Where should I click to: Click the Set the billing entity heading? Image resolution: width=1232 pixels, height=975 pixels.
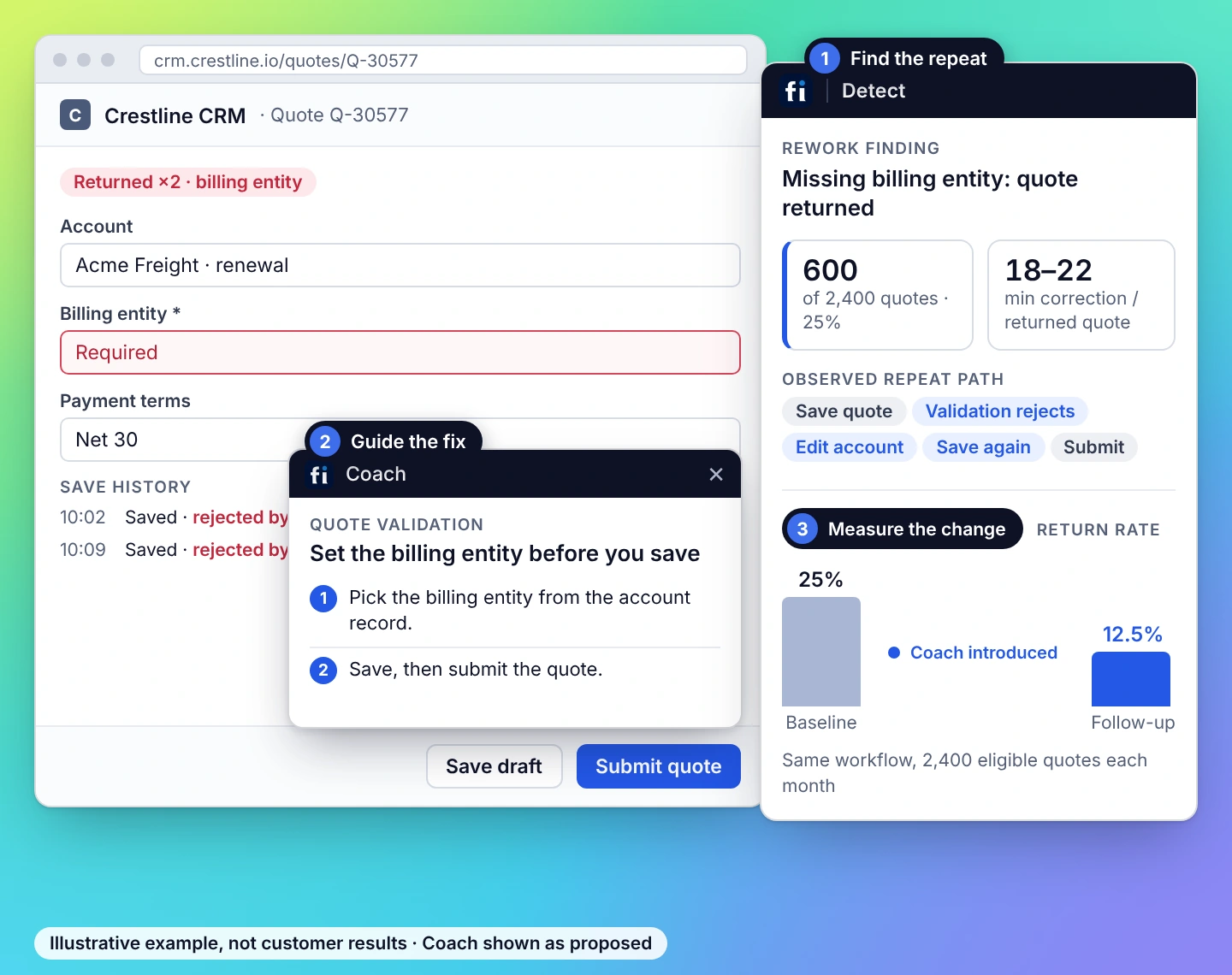tap(505, 553)
